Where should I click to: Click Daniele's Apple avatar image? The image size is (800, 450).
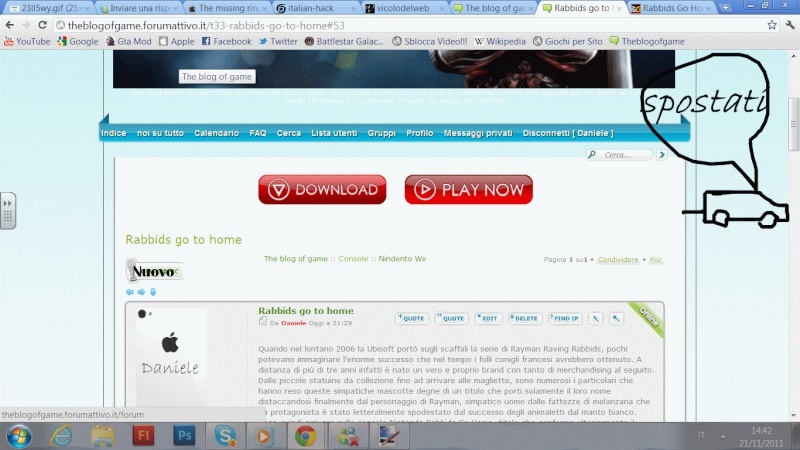pyautogui.click(x=171, y=342)
